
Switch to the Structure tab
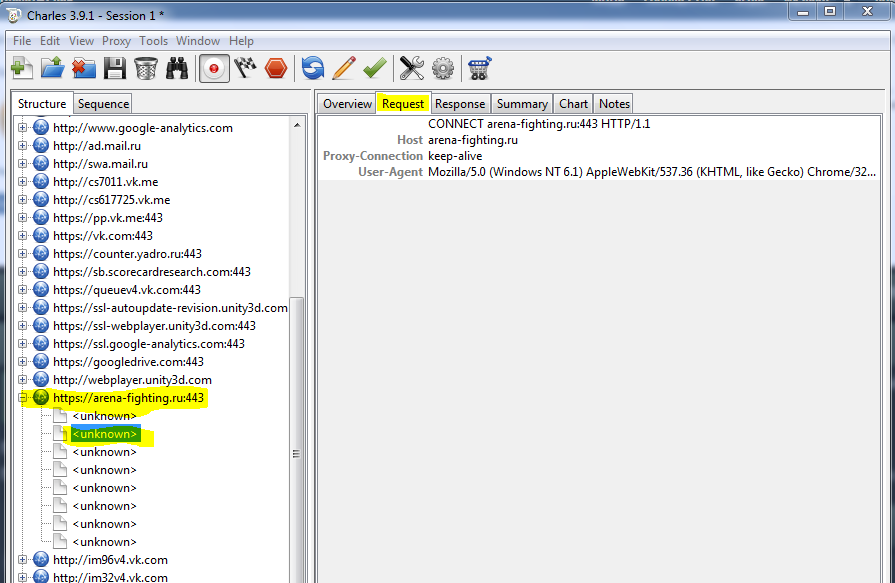(42, 104)
